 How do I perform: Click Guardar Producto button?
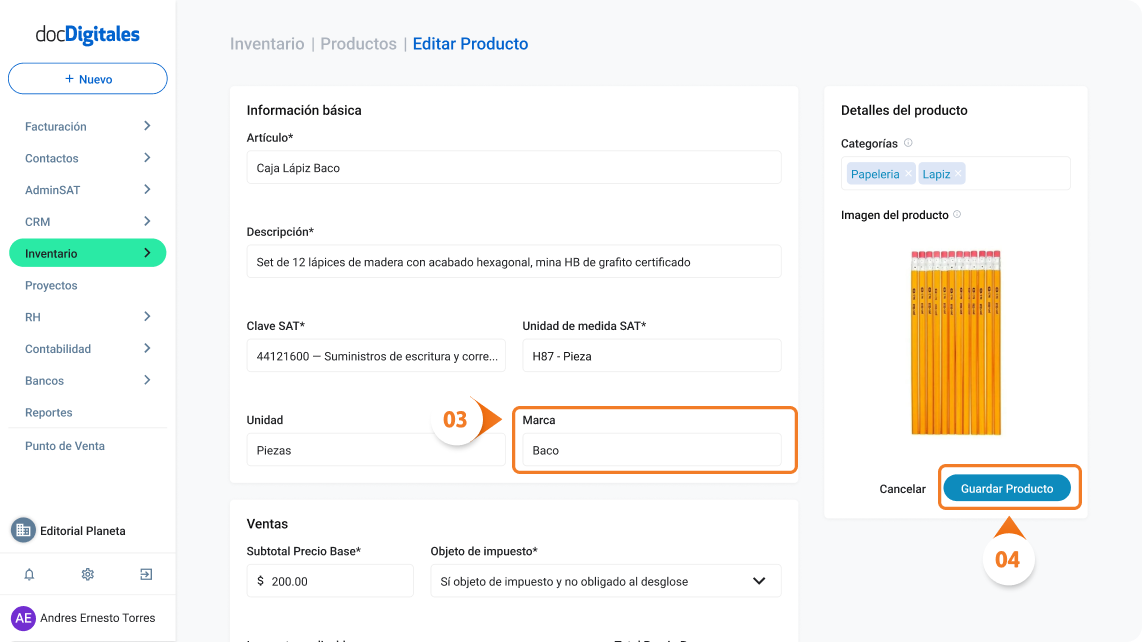pos(1007,488)
